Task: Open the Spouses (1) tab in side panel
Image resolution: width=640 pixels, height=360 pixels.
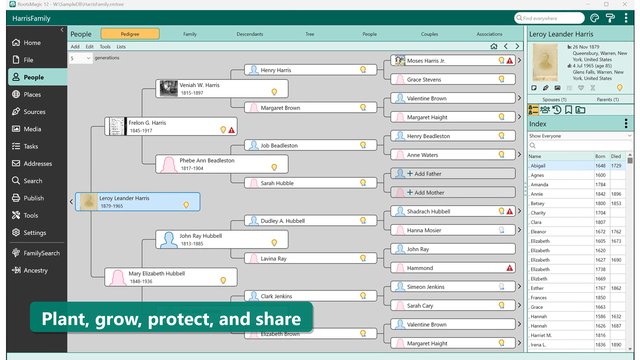Action: (x=554, y=99)
